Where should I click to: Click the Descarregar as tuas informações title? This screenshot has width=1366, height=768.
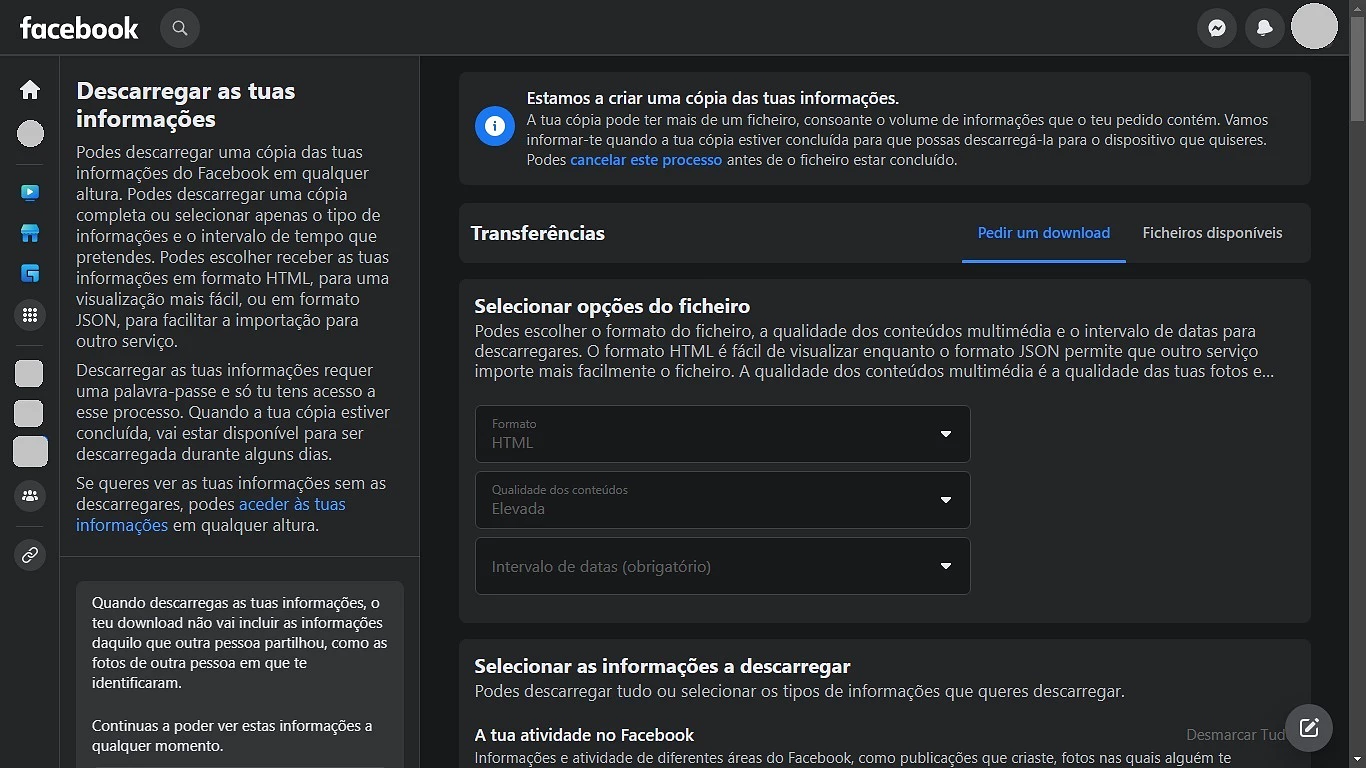click(x=186, y=105)
